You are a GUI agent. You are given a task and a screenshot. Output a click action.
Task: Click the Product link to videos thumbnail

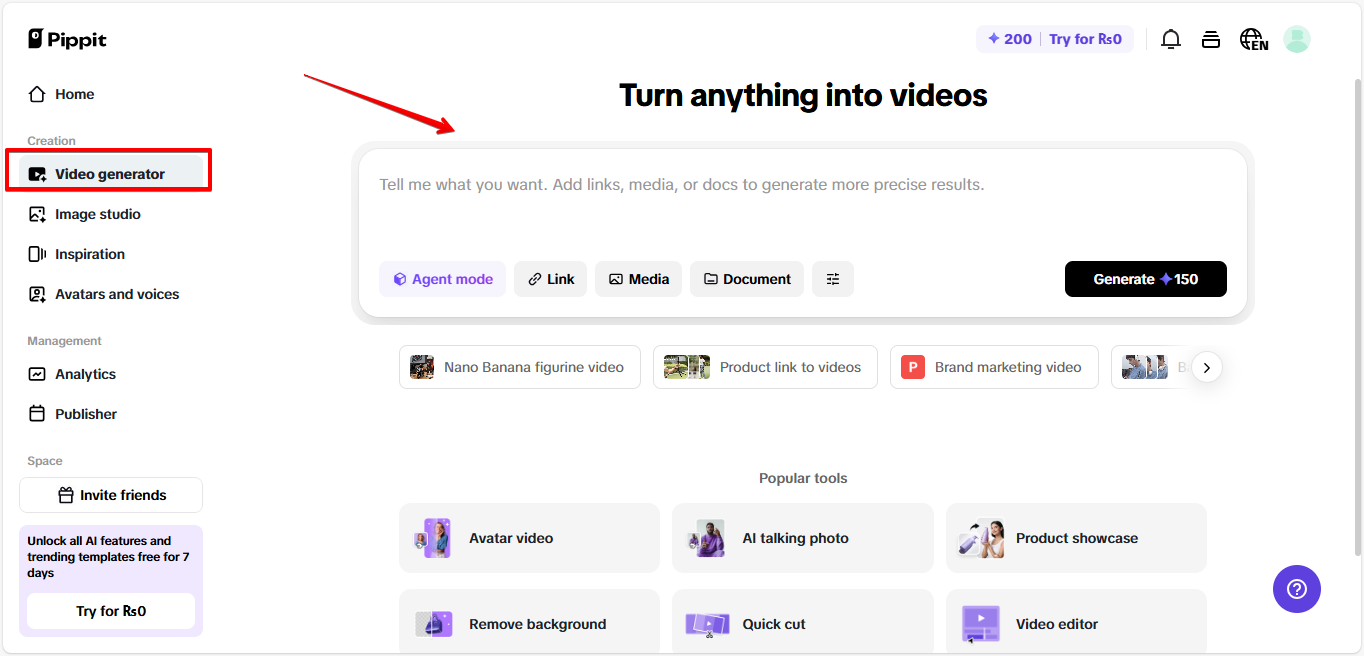tap(687, 367)
